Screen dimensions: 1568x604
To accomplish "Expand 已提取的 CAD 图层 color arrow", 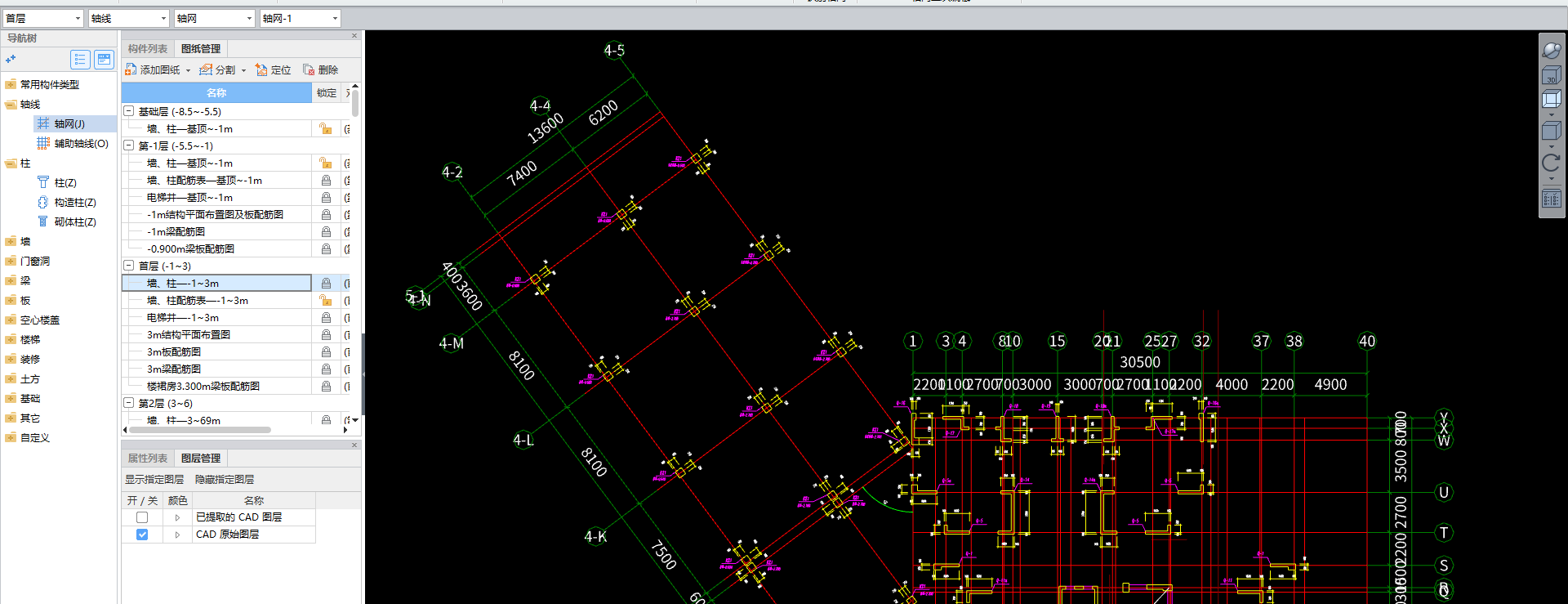I will tap(177, 517).
